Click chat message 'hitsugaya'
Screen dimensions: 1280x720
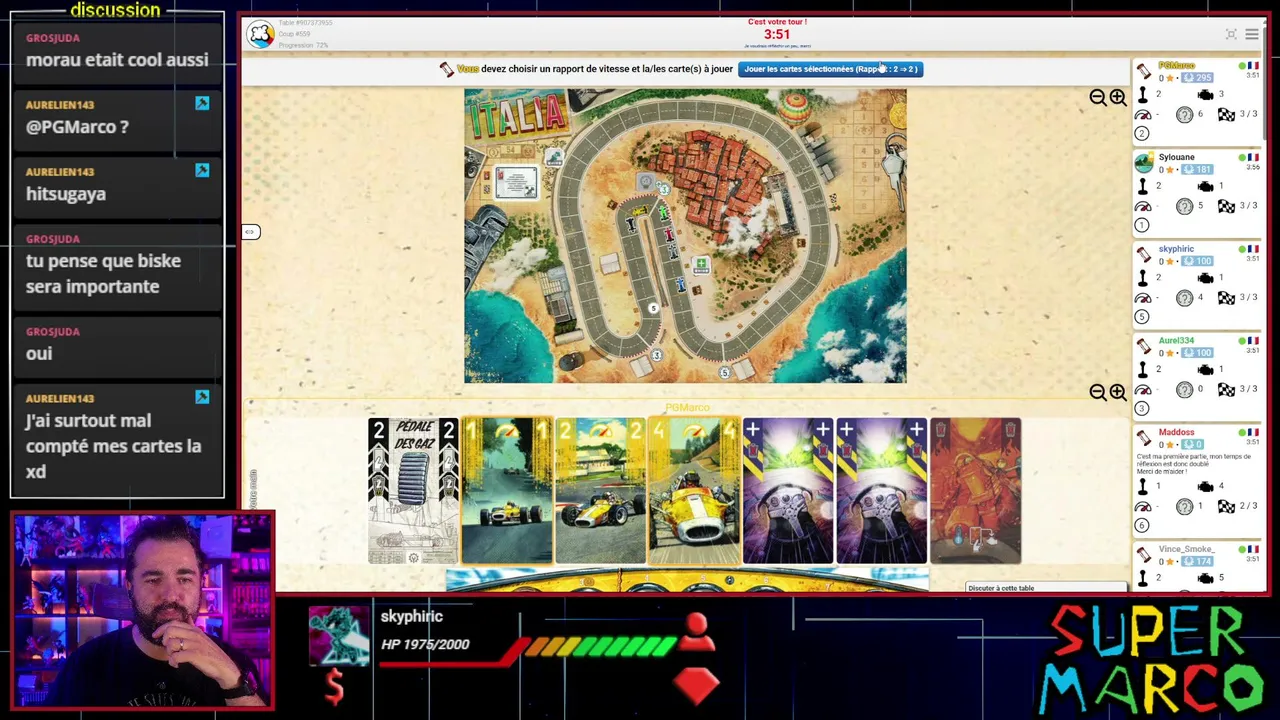pyautogui.click(x=66, y=194)
